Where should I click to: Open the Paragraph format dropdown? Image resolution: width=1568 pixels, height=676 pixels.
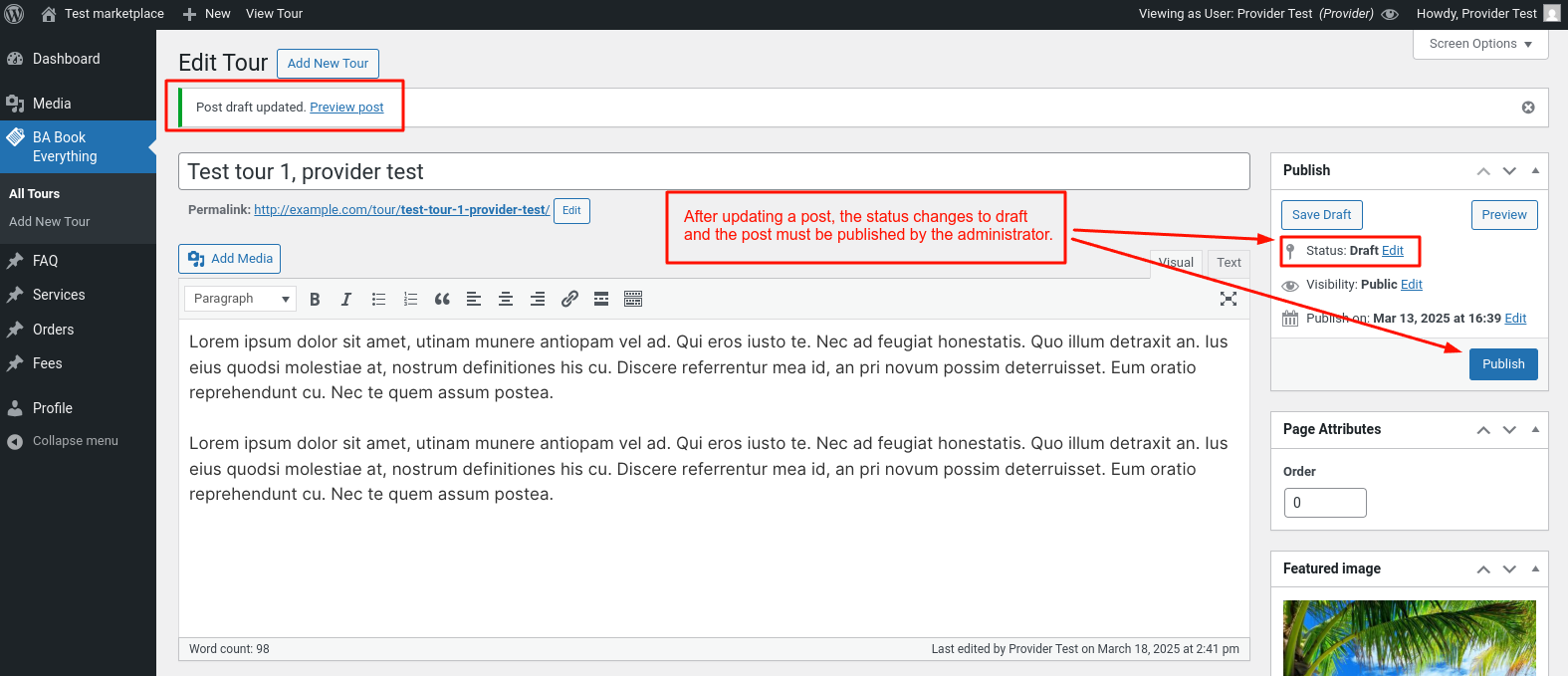pyautogui.click(x=240, y=299)
